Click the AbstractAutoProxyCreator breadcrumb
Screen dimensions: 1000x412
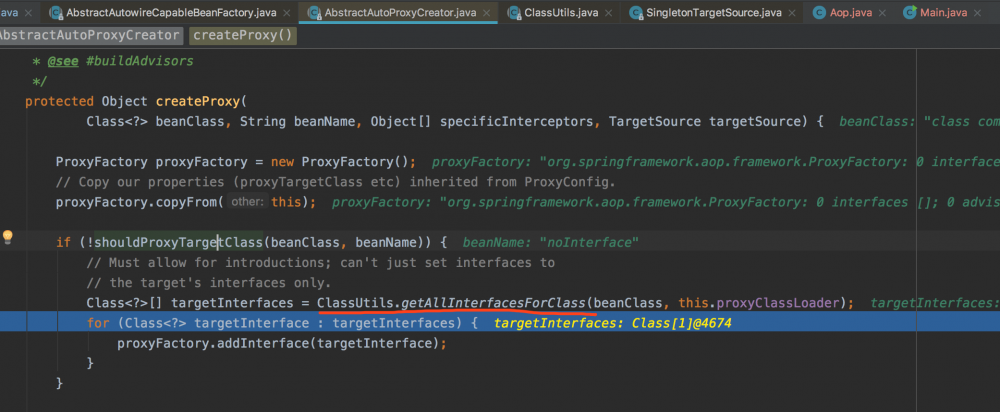[91, 36]
